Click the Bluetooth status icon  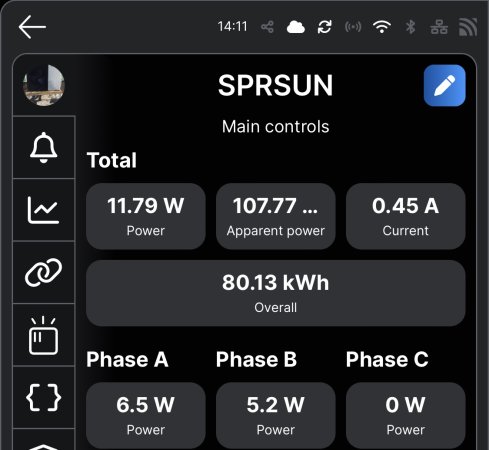pyautogui.click(x=411, y=27)
